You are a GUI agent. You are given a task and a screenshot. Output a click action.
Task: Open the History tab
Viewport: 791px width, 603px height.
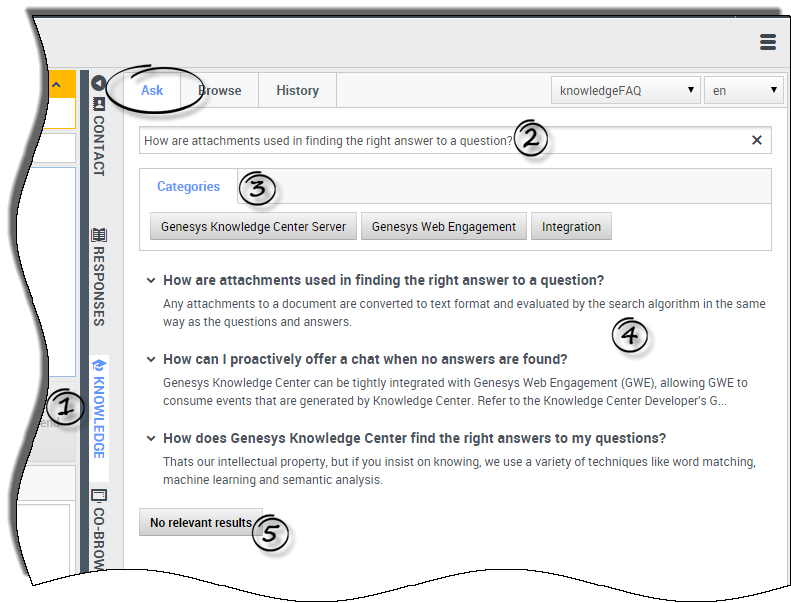click(297, 91)
